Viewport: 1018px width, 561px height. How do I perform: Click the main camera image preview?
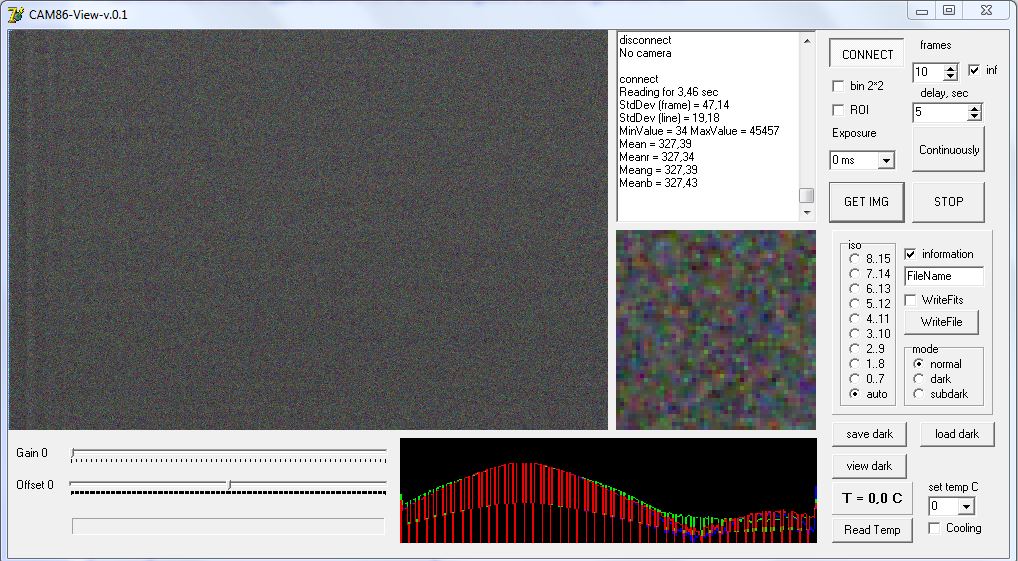coord(308,230)
